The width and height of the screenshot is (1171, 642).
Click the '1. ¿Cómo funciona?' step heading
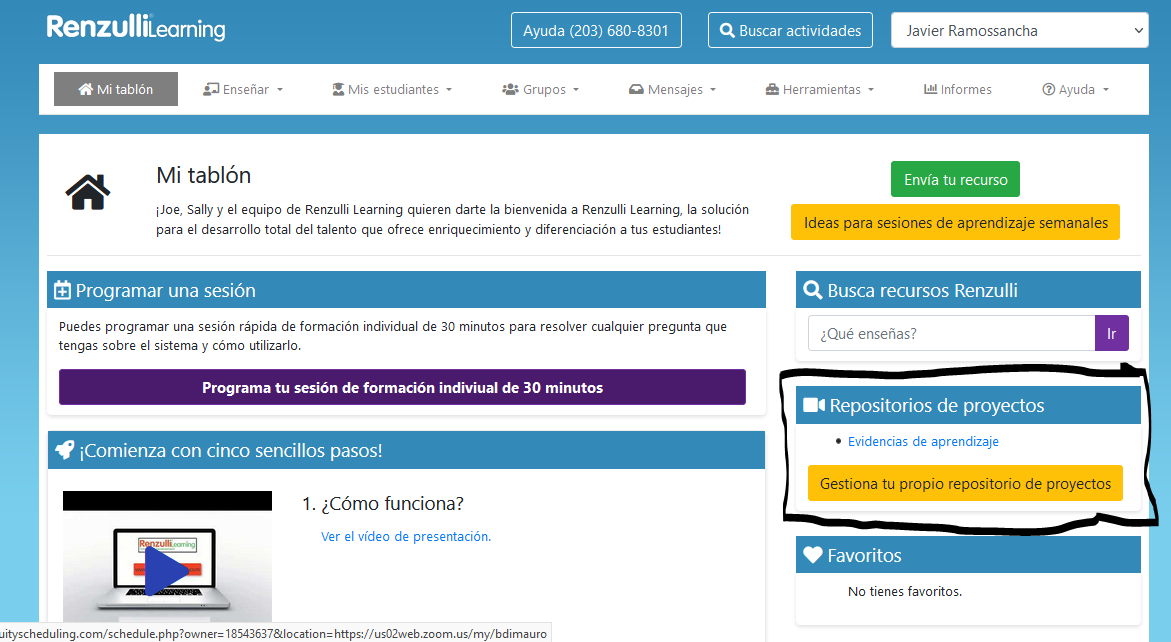(x=382, y=504)
